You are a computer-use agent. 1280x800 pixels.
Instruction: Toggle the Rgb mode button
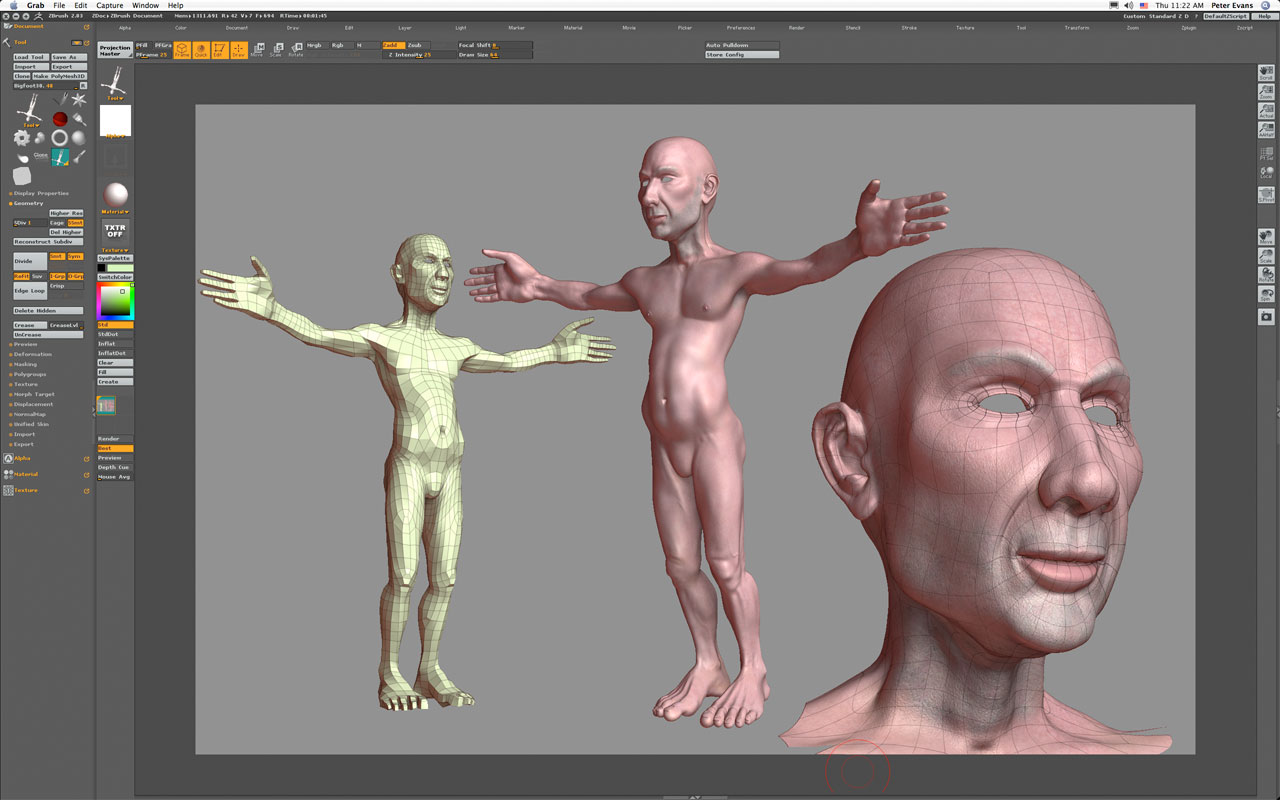(342, 45)
